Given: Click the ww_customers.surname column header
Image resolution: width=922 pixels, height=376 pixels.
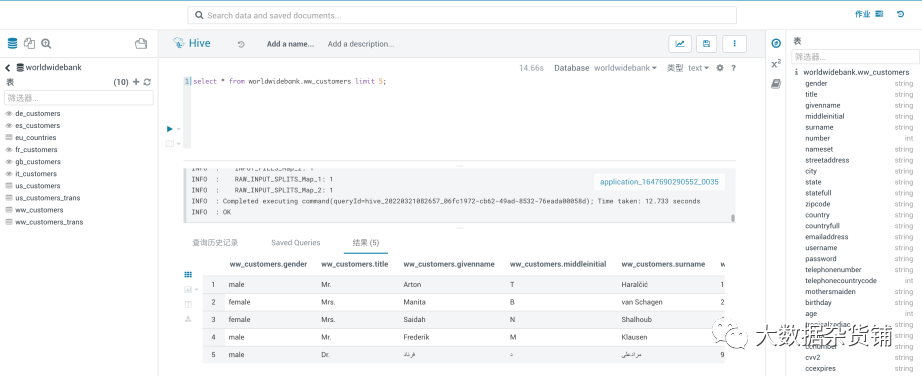Looking at the screenshot, I should pyautogui.click(x=663, y=264).
